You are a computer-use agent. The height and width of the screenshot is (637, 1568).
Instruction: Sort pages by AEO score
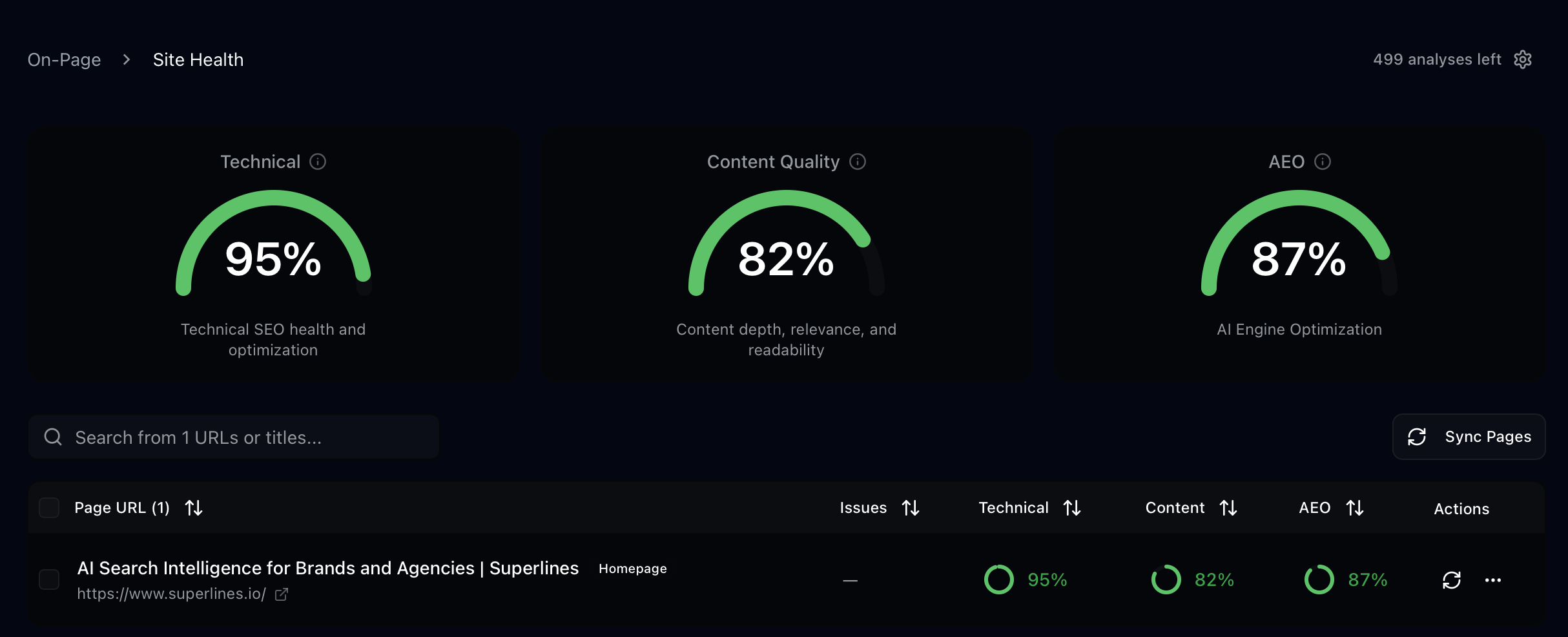1355,508
